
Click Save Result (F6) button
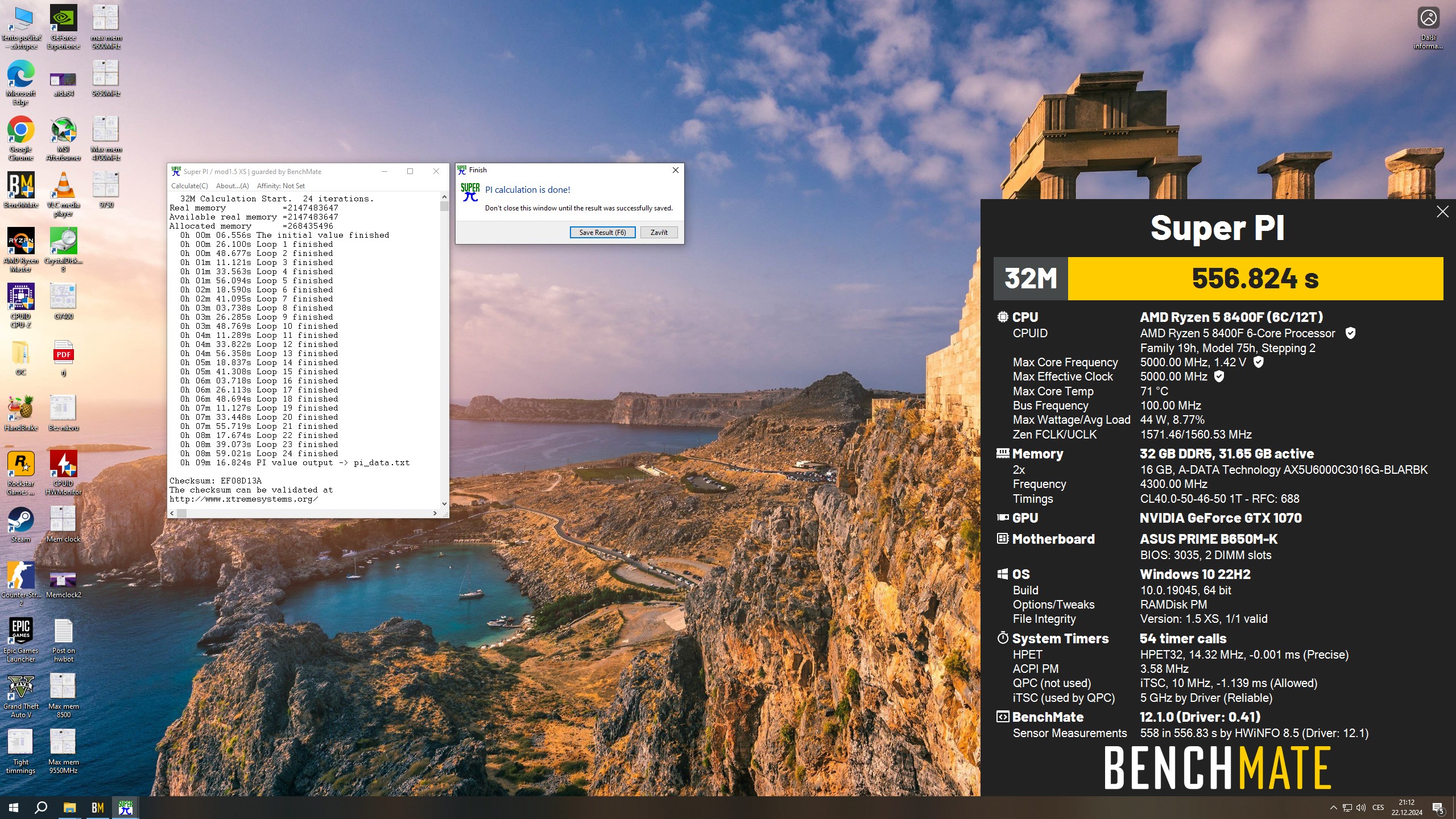click(602, 232)
